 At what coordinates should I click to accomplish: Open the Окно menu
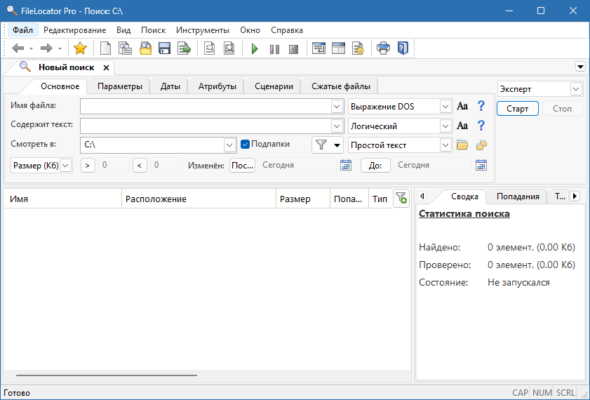[x=250, y=30]
